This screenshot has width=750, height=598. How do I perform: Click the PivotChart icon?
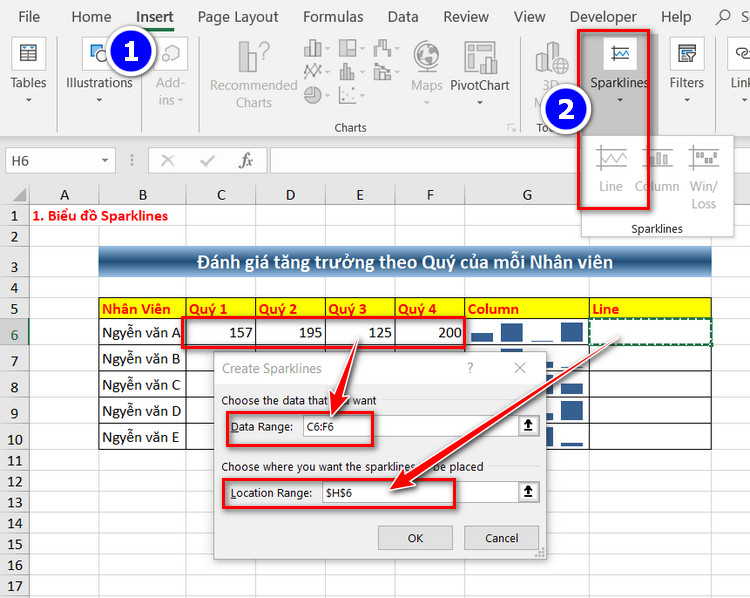[x=480, y=57]
